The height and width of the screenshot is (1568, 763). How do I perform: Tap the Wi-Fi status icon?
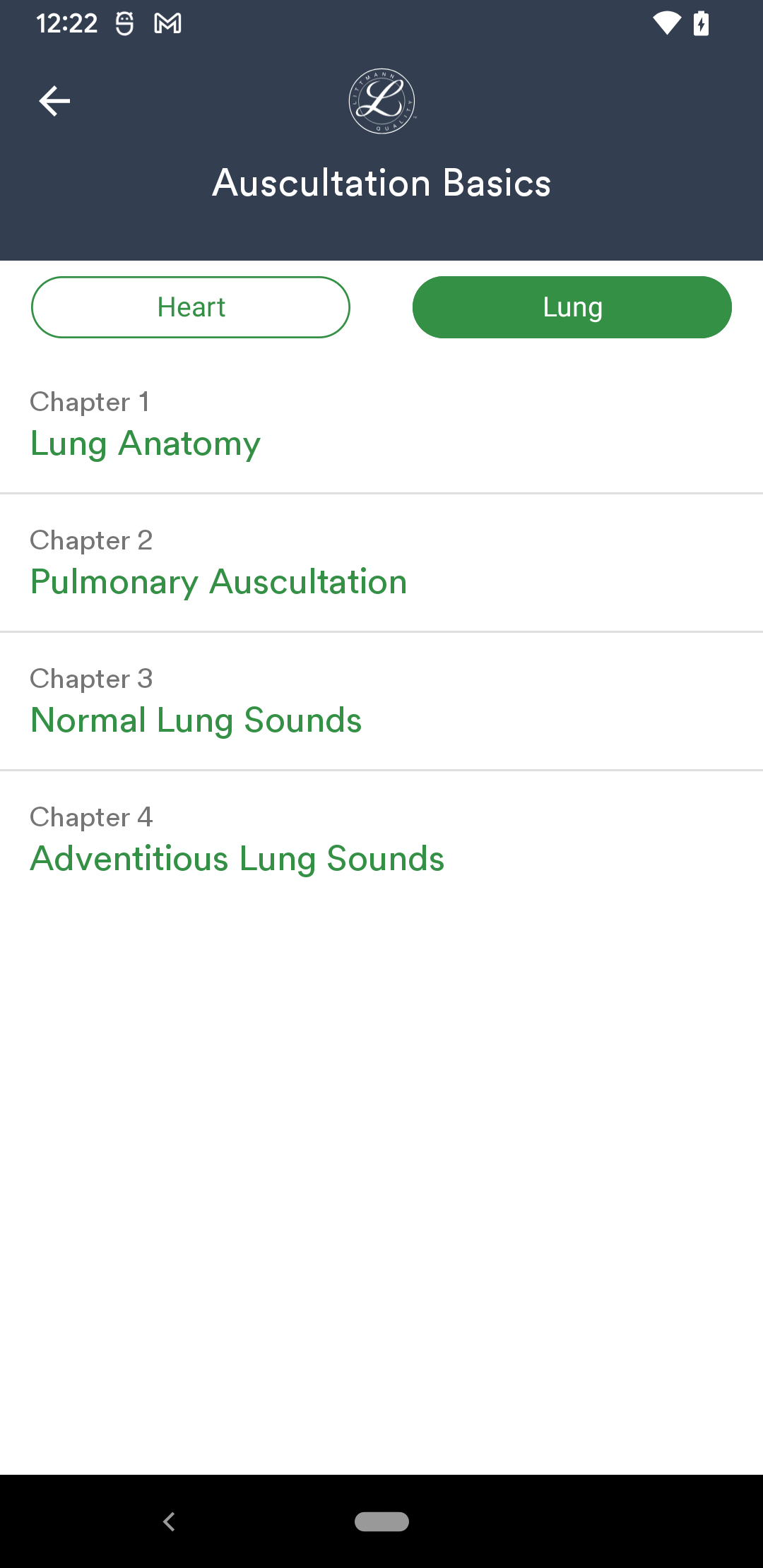[x=667, y=23]
